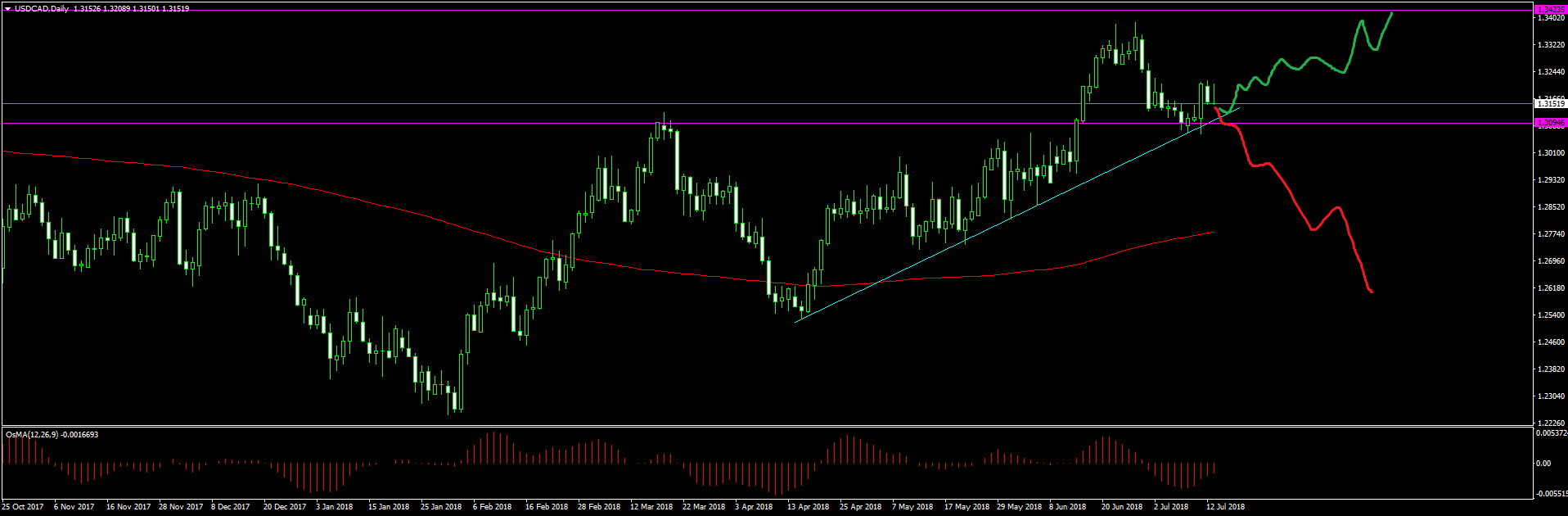Viewport: 1568px width, 516px height.
Task: Click the 1.26180 price scale value
Action: (1551, 288)
